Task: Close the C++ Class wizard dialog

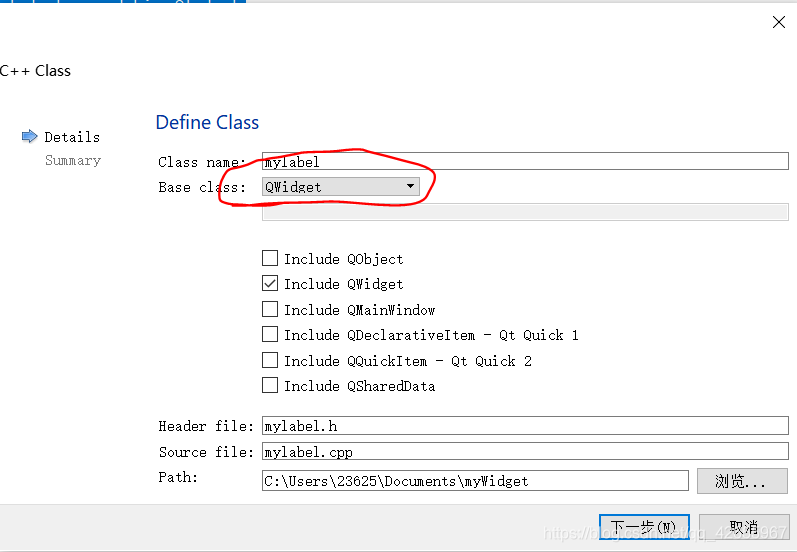Action: click(x=779, y=22)
